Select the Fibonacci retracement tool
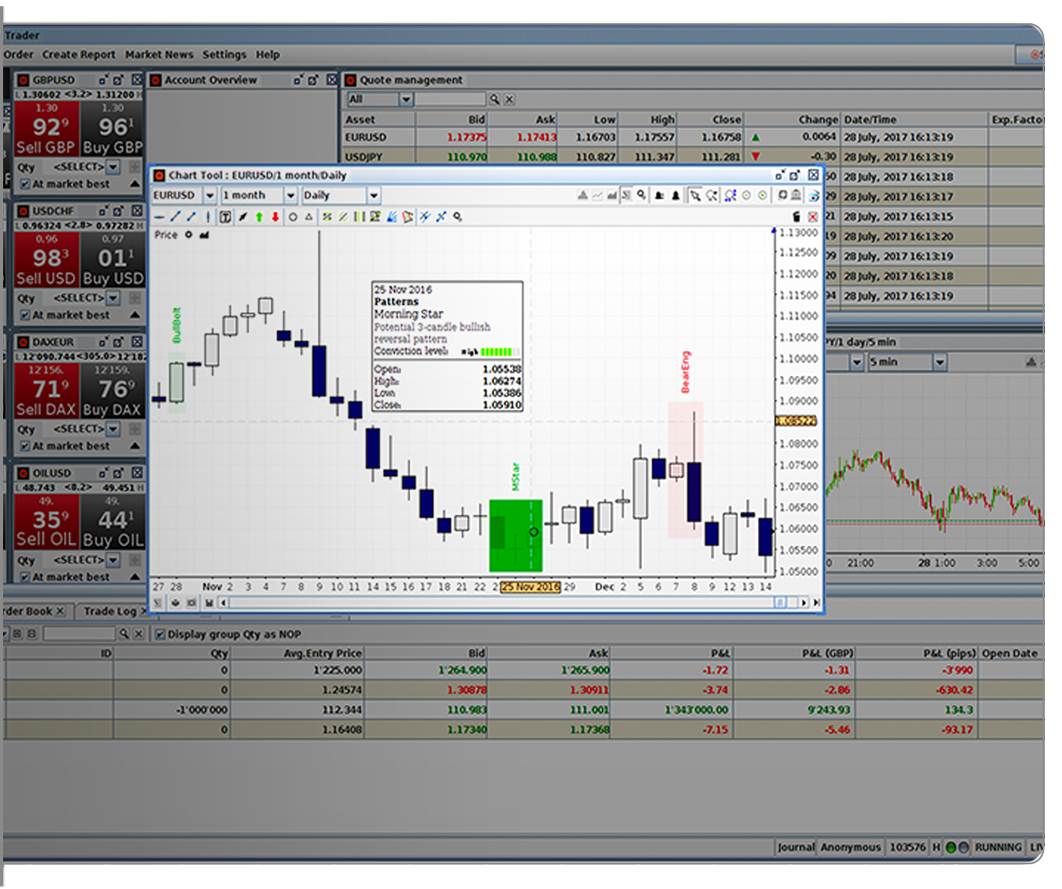 328,216
